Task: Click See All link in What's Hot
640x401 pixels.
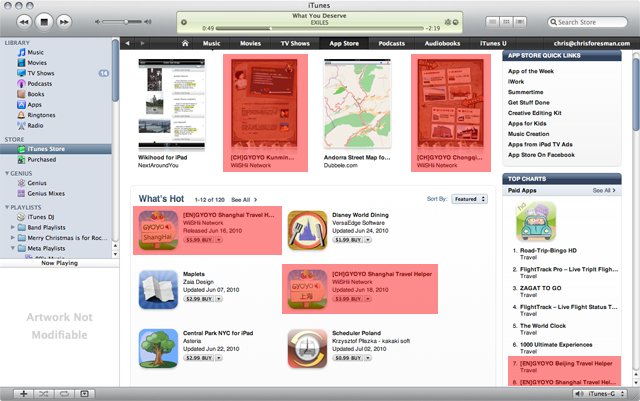Action: 244,200
